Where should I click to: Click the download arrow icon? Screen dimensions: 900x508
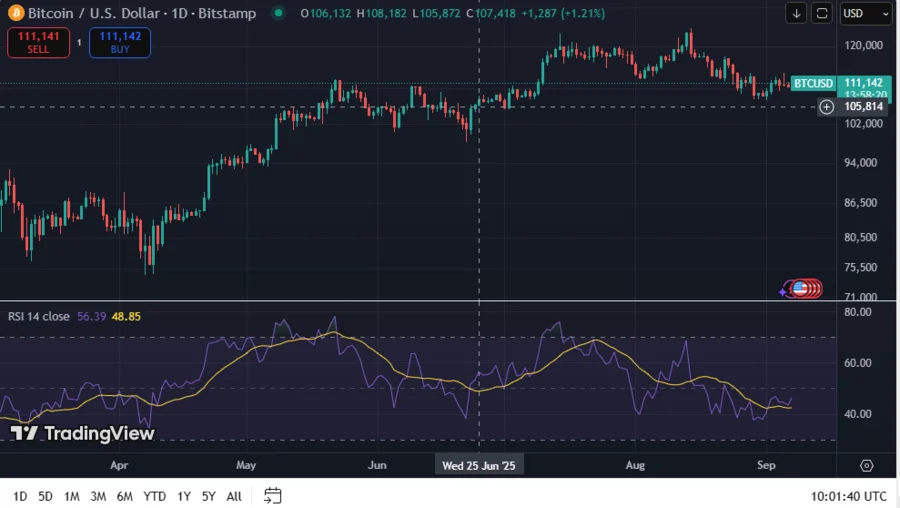[796, 13]
